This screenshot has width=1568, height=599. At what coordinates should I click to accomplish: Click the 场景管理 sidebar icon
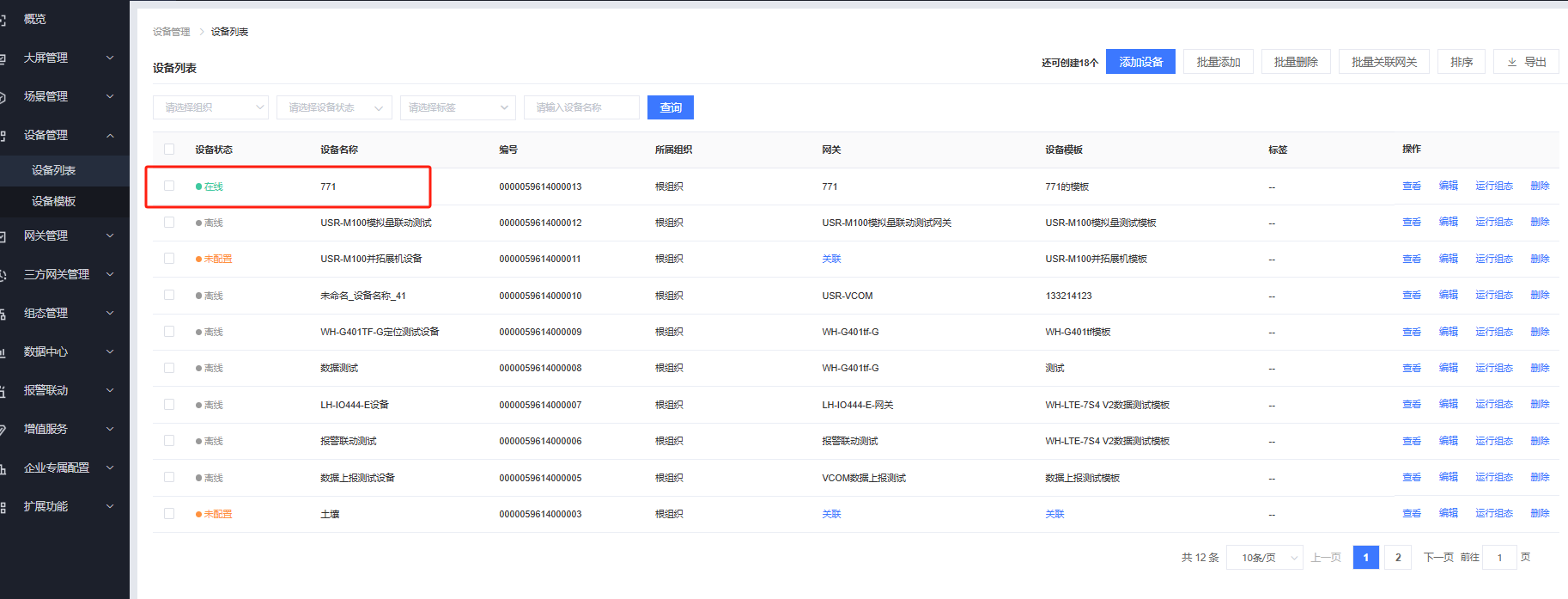coord(3,97)
